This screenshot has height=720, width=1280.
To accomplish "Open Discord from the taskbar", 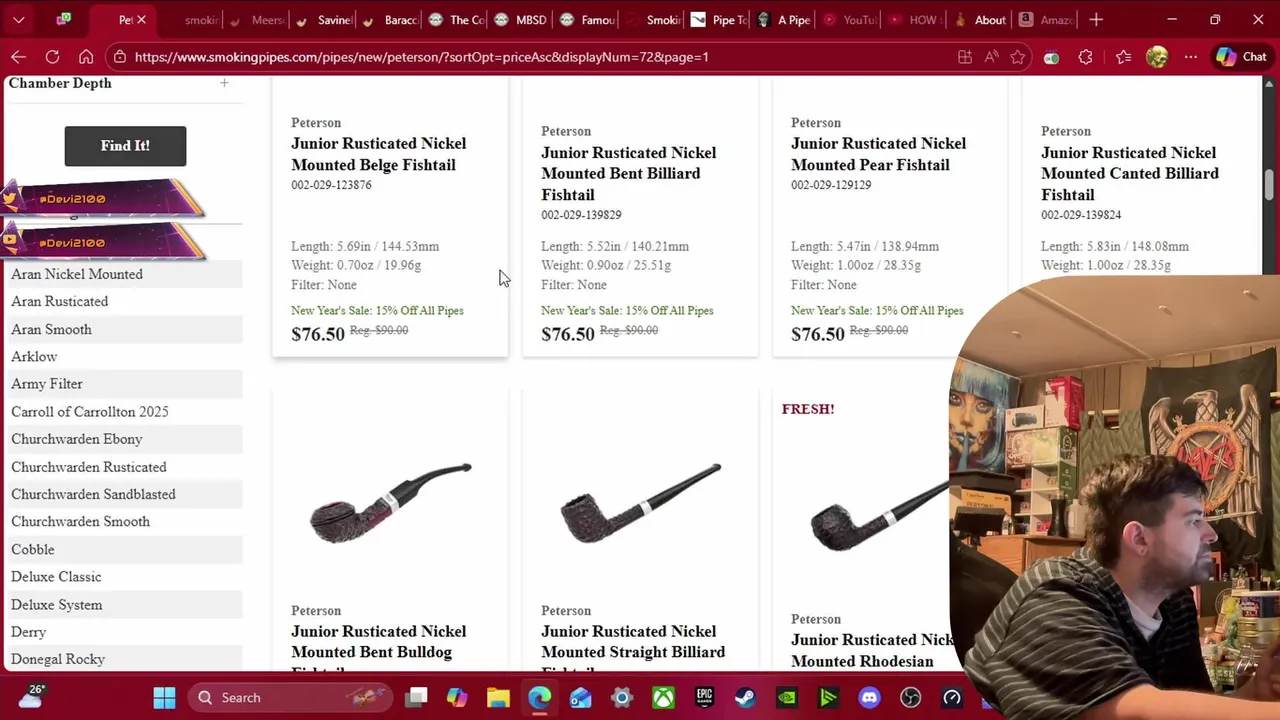I will [x=869, y=697].
